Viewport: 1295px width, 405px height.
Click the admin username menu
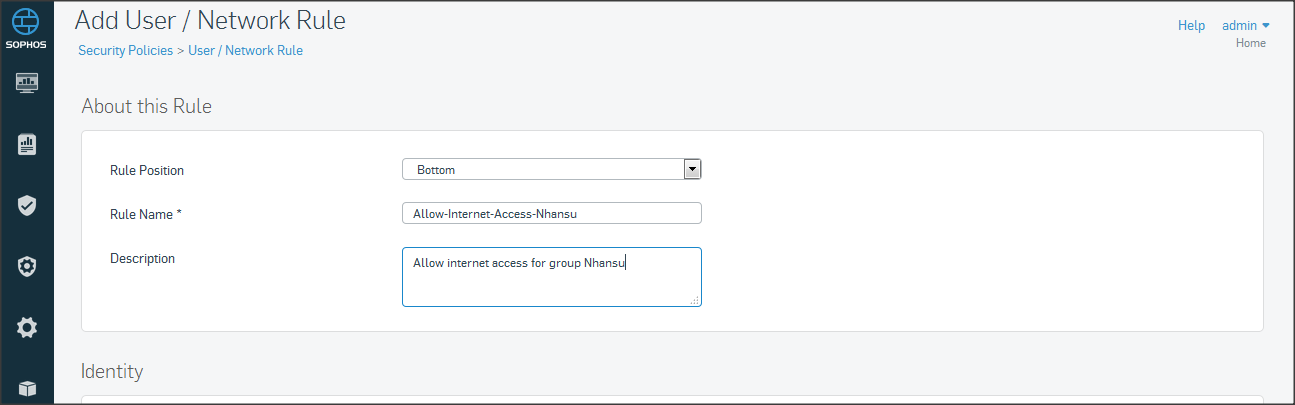(1239, 26)
